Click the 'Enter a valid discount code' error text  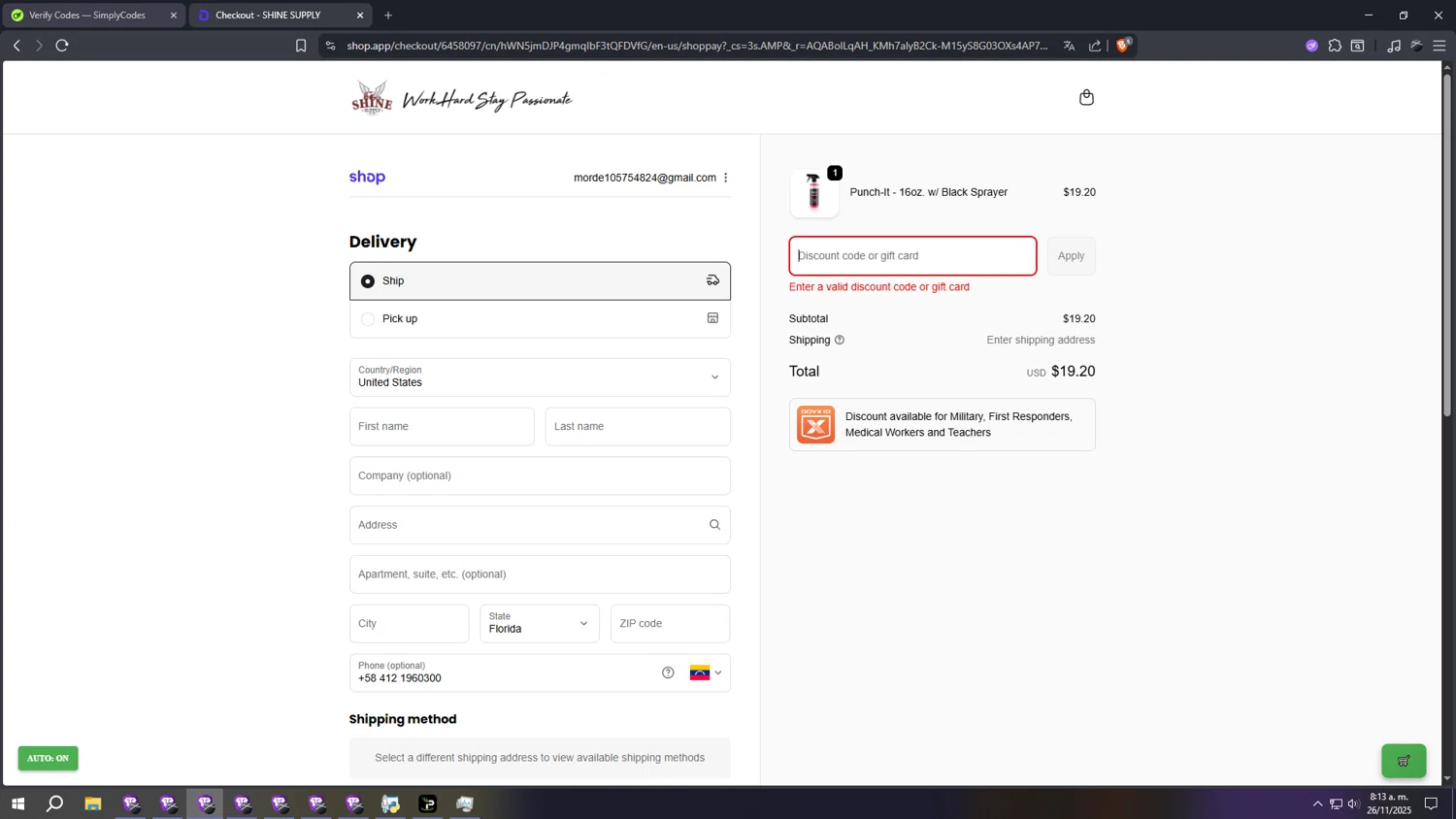(879, 287)
